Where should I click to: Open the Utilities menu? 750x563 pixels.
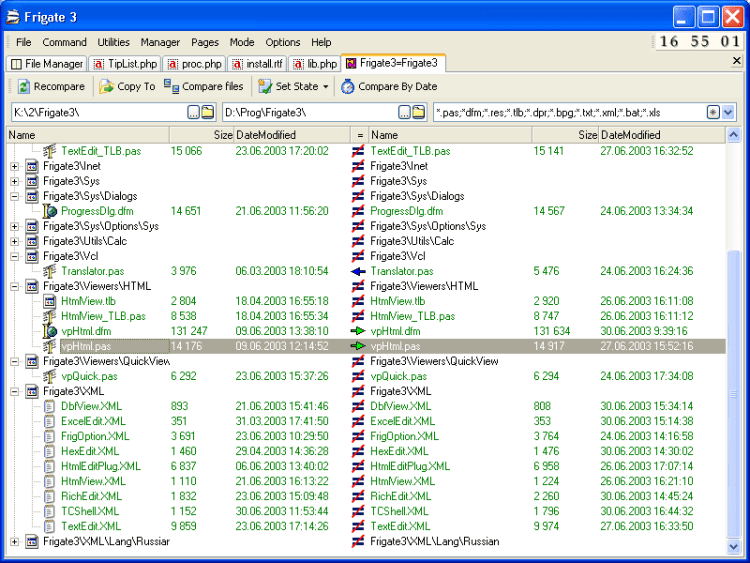coord(113,42)
